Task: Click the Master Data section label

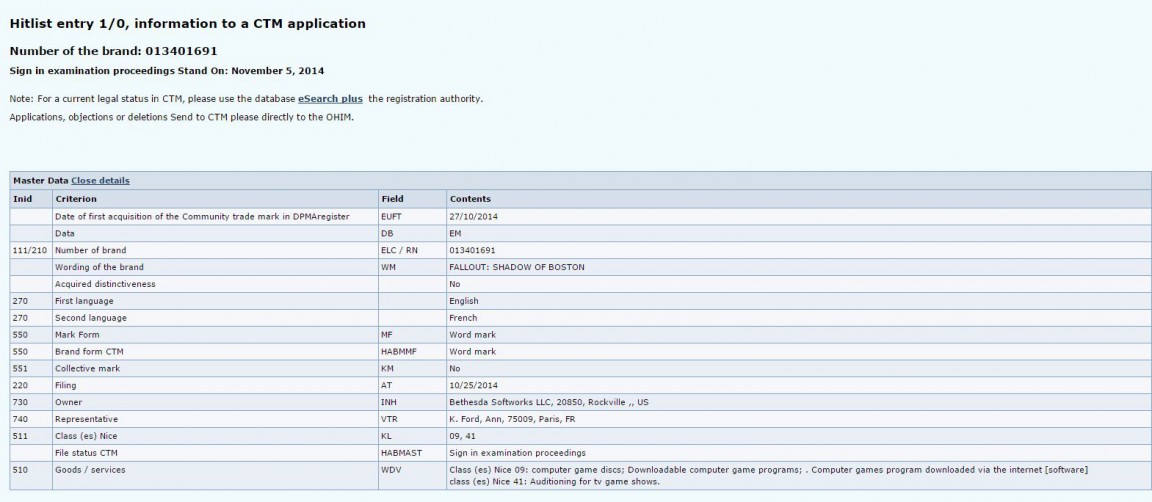Action: (x=39, y=181)
